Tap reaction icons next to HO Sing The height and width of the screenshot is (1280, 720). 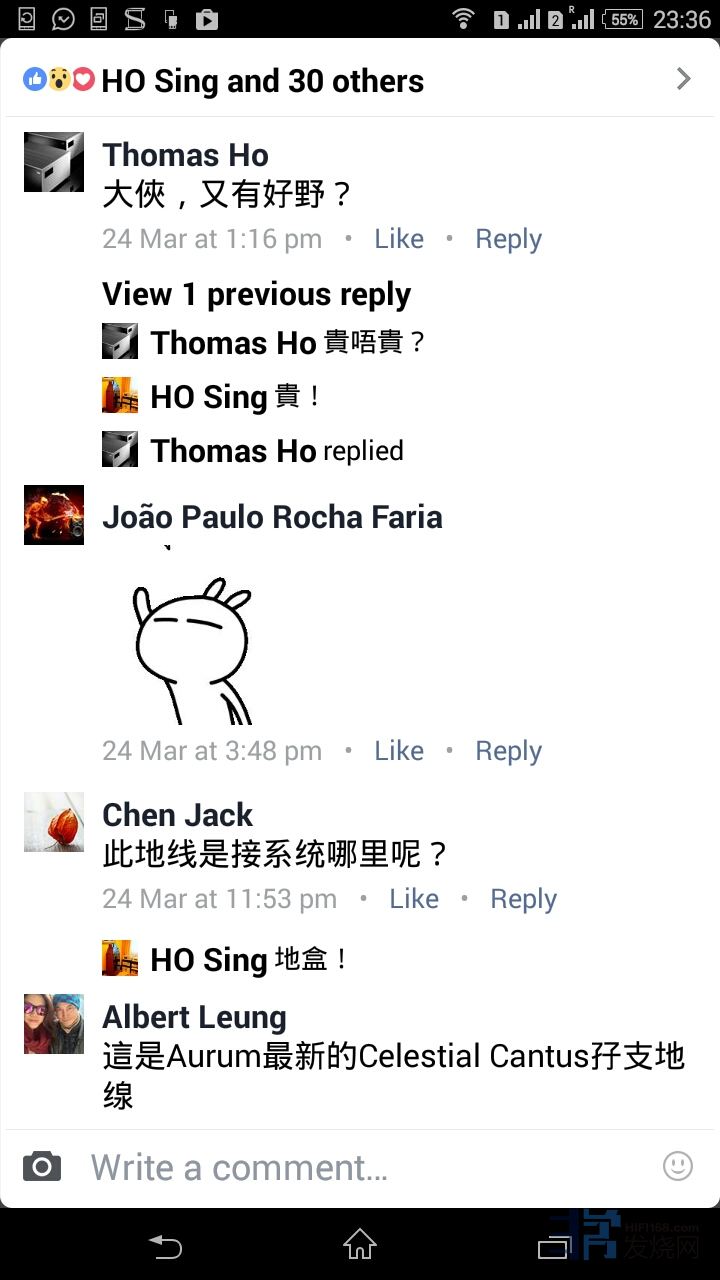[58, 80]
